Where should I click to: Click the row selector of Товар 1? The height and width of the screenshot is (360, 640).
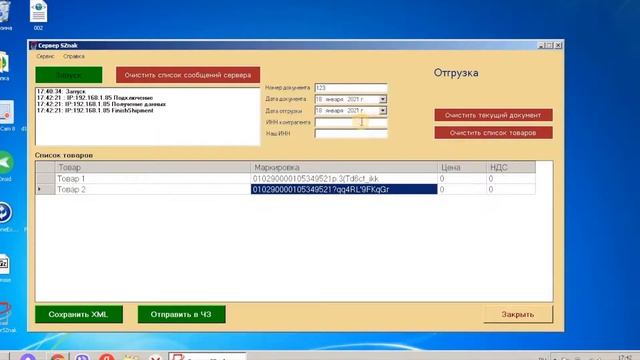(x=45, y=178)
